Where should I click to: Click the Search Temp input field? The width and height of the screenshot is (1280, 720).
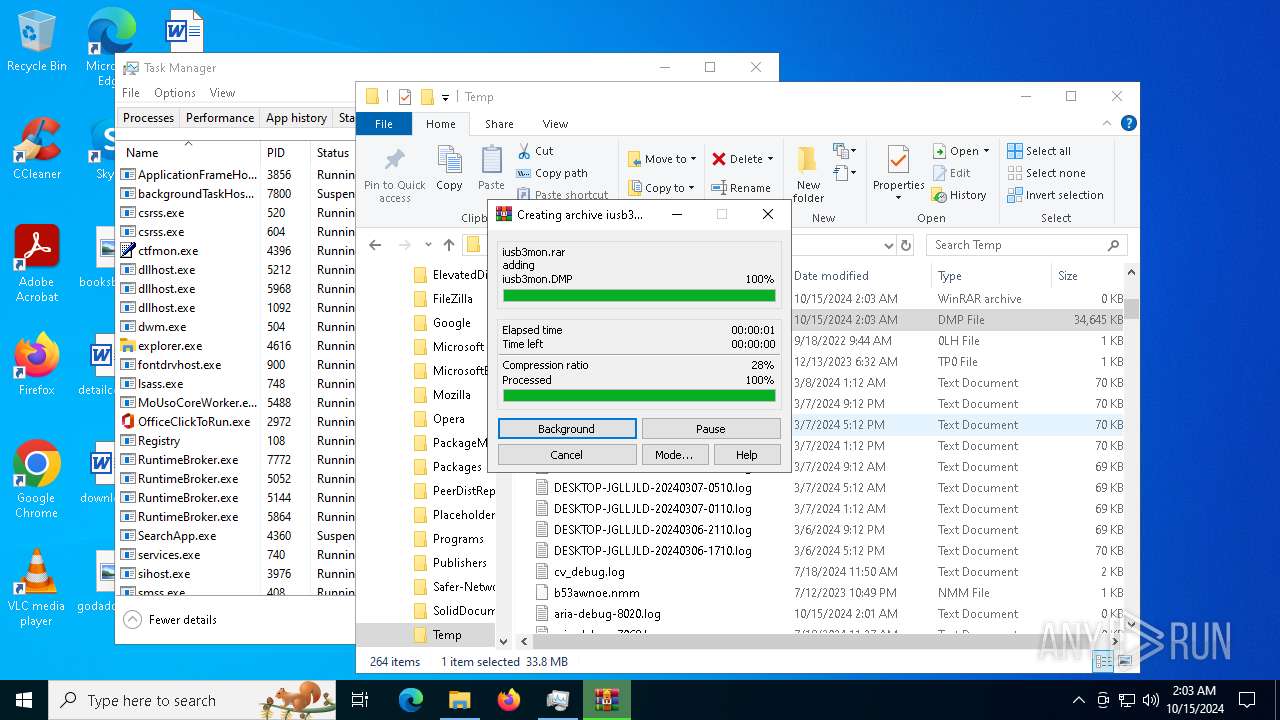point(1027,245)
